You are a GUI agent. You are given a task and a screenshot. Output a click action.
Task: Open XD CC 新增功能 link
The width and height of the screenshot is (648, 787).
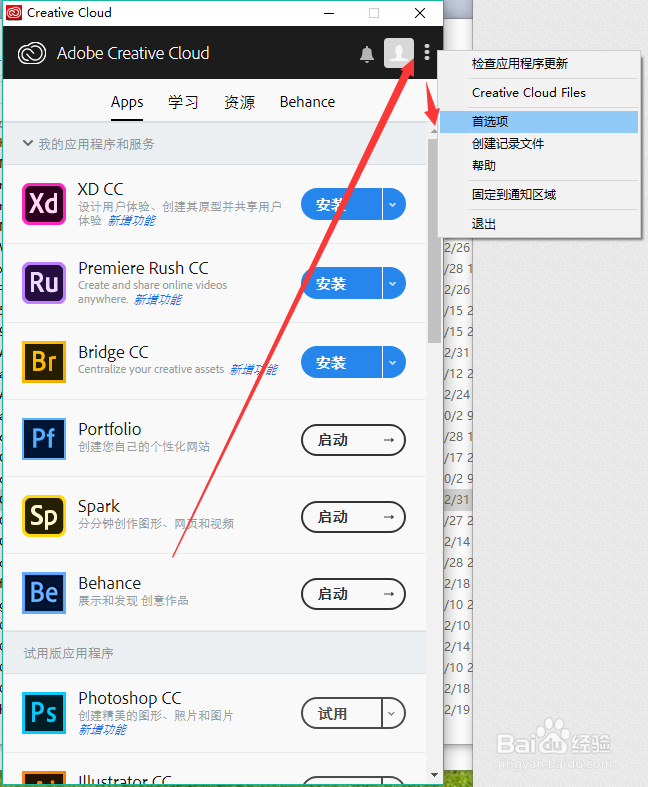pyautogui.click(x=132, y=221)
